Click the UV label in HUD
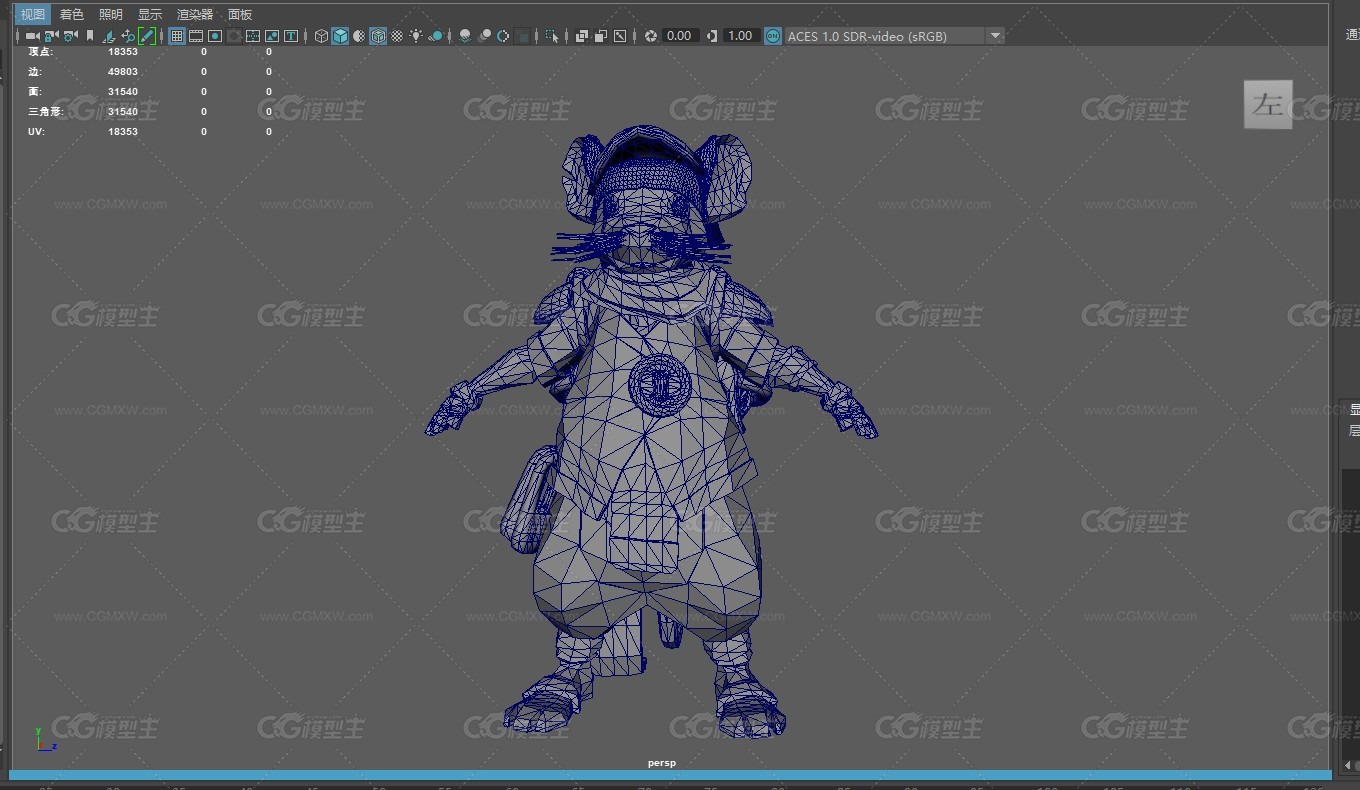Image resolution: width=1360 pixels, height=790 pixels. (x=35, y=132)
